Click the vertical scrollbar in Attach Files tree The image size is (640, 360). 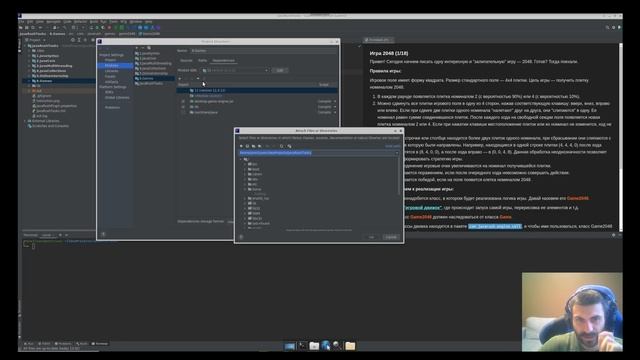point(399,176)
